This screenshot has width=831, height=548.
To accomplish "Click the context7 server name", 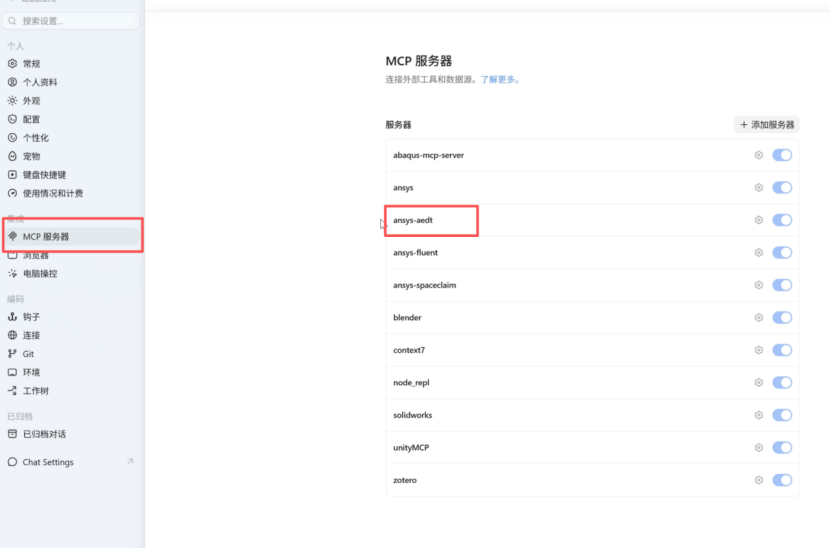I will click(409, 350).
